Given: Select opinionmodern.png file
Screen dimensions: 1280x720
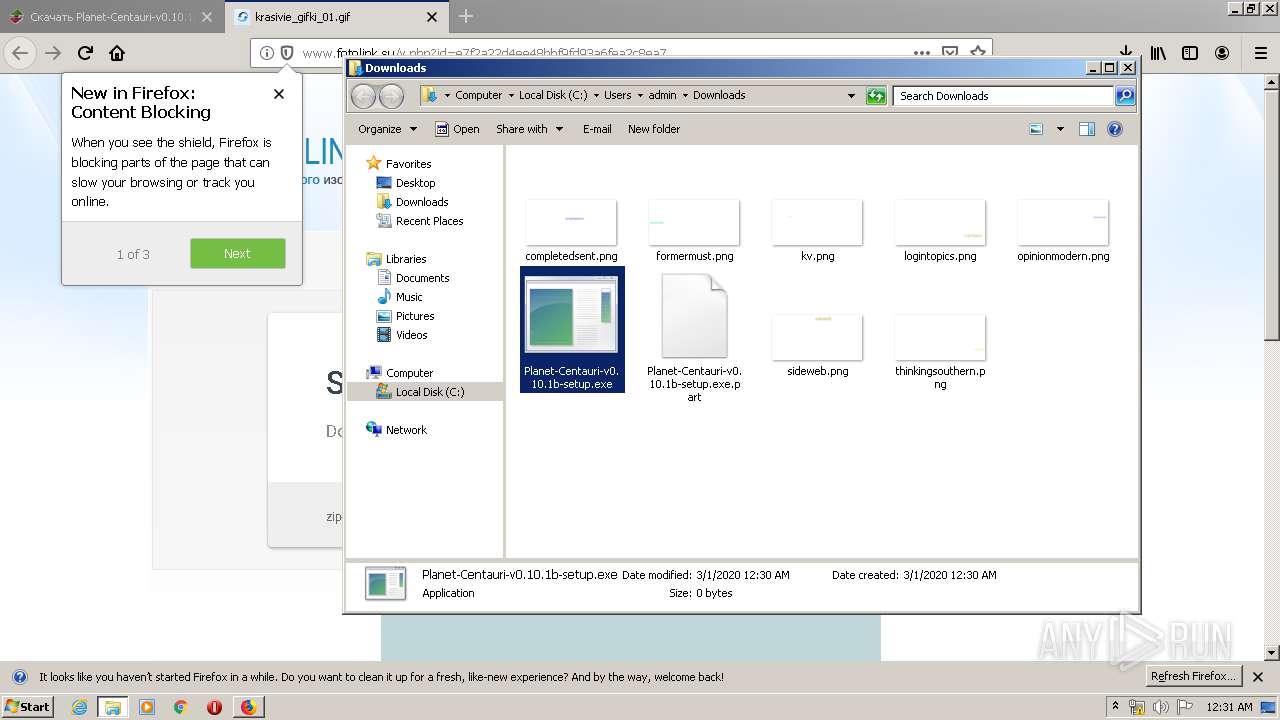Looking at the screenshot, I should [1063, 231].
